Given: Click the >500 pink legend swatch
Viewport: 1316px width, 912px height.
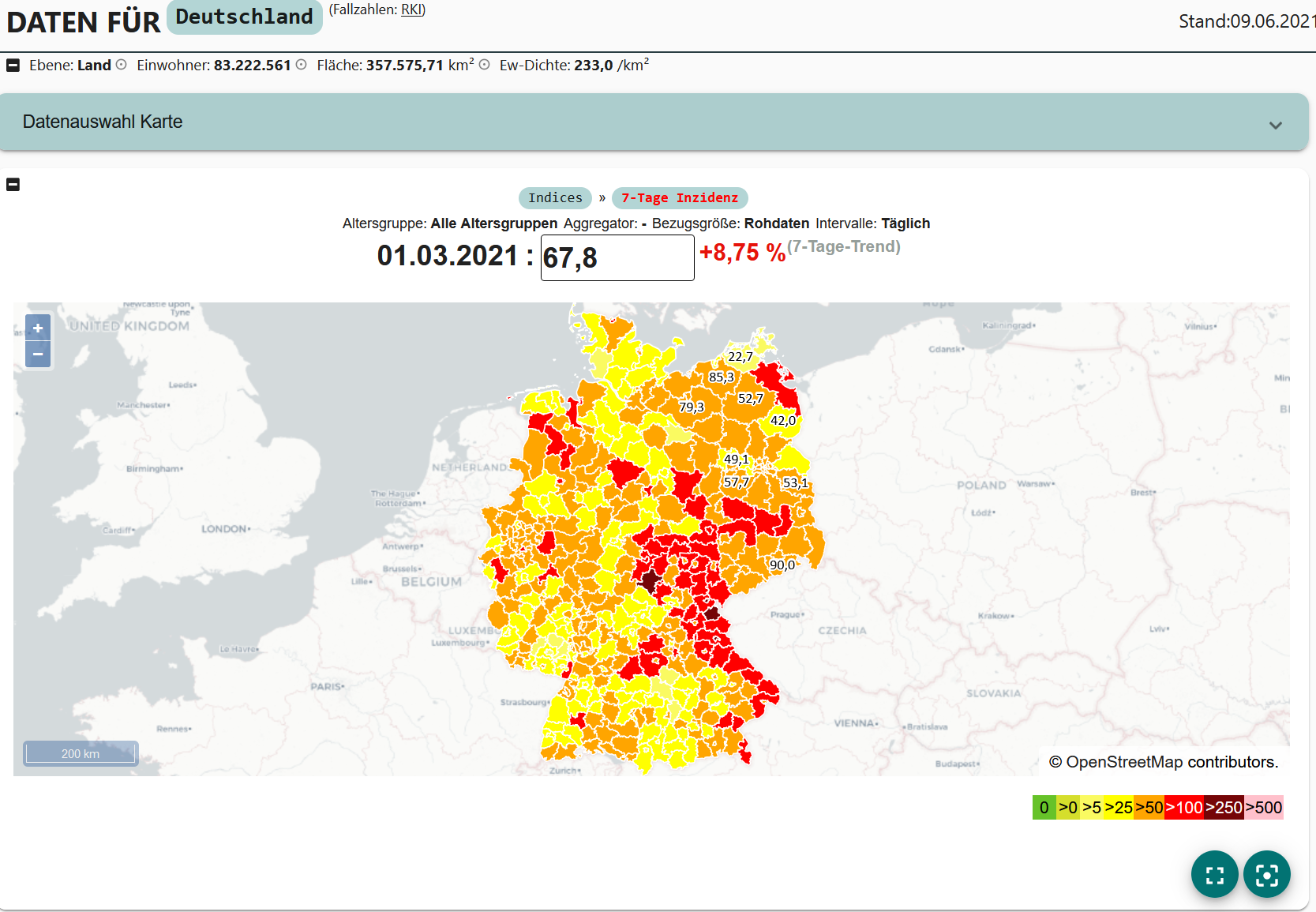Looking at the screenshot, I should click(x=1264, y=808).
